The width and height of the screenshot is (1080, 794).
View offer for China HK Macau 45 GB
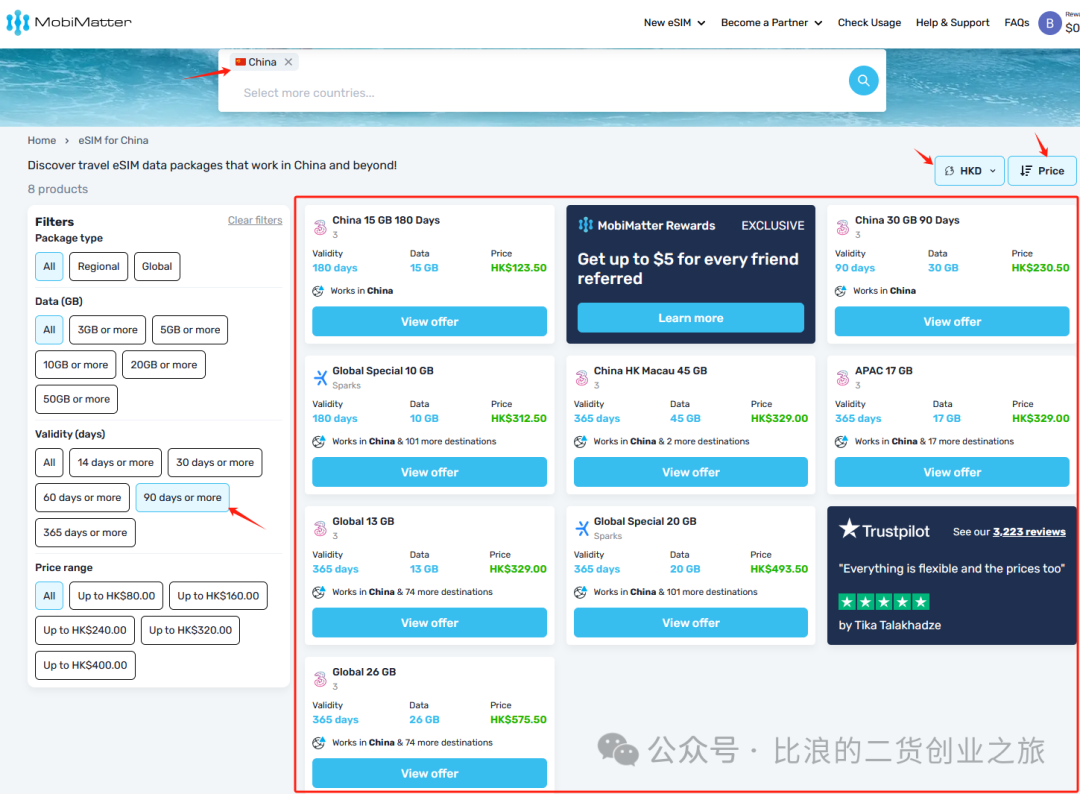pos(691,472)
